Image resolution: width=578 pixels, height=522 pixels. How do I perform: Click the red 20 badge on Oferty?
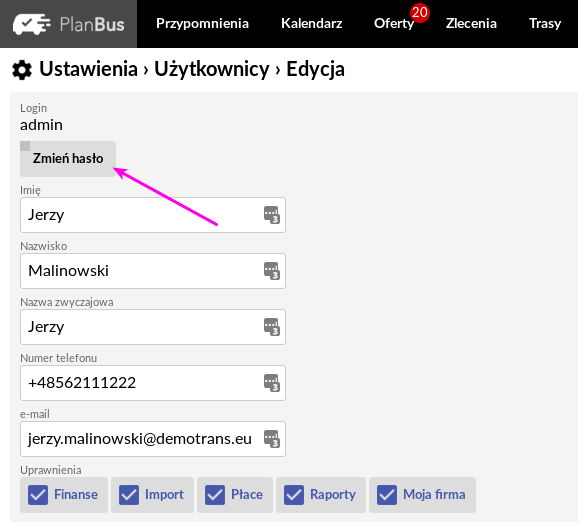pyautogui.click(x=419, y=13)
